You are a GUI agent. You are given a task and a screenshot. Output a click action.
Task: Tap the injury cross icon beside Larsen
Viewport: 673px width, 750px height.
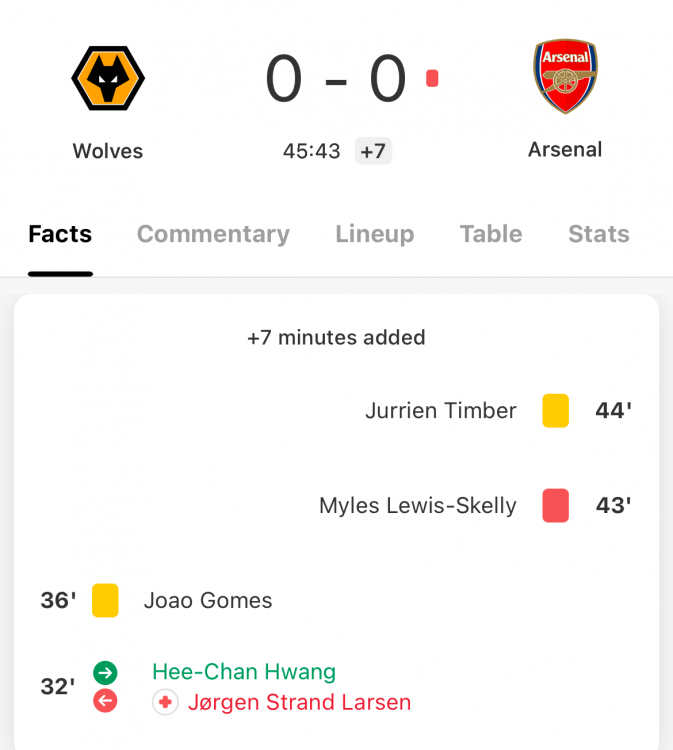(165, 702)
